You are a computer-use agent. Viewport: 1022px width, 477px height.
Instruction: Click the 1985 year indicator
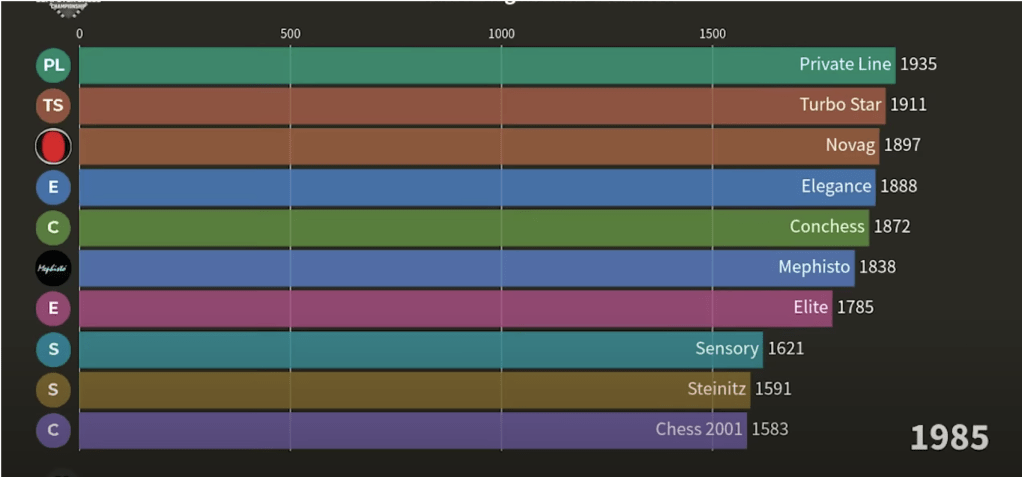[x=948, y=437]
